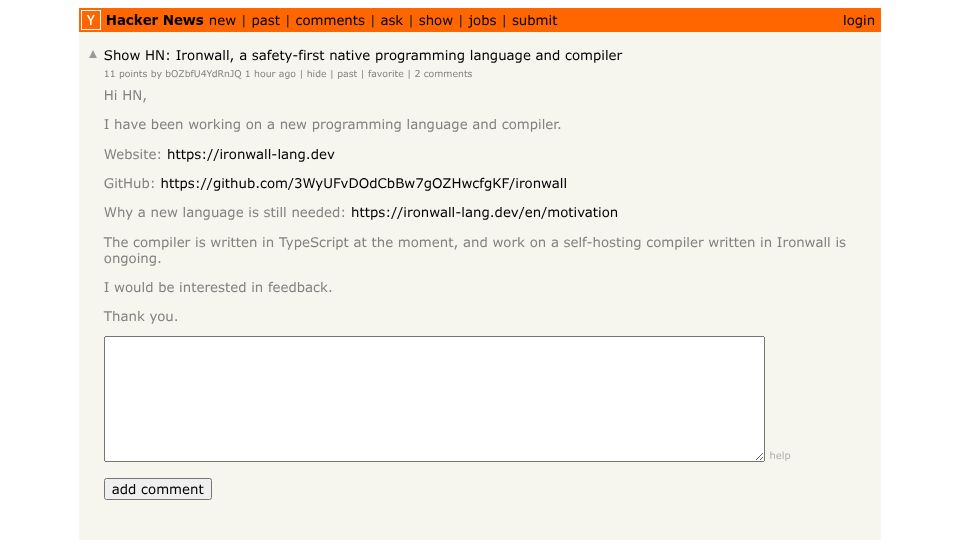Open the submit page
This screenshot has width=960, height=540.
(x=534, y=21)
